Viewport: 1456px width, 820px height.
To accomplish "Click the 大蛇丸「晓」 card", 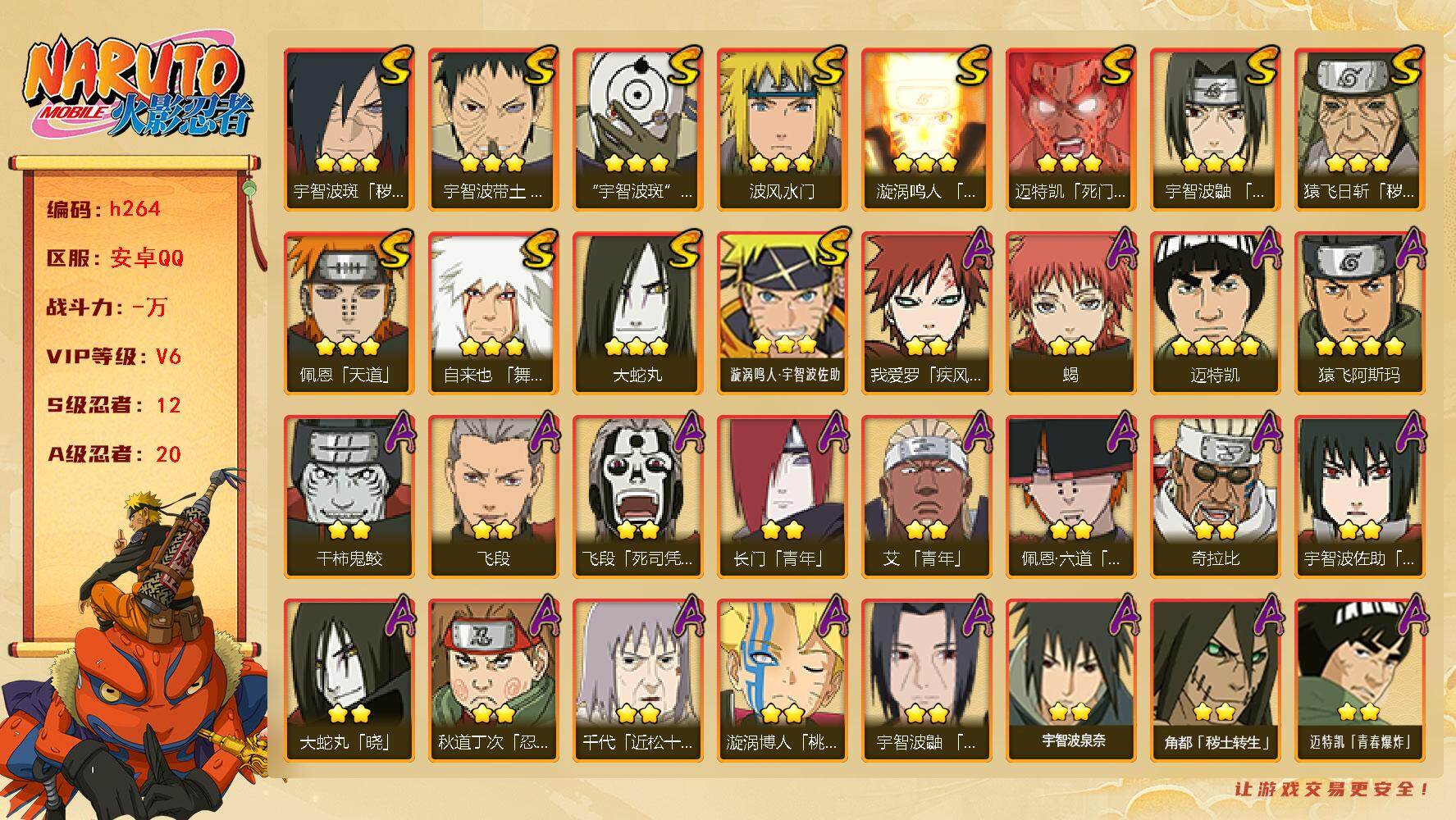I will (x=349, y=680).
